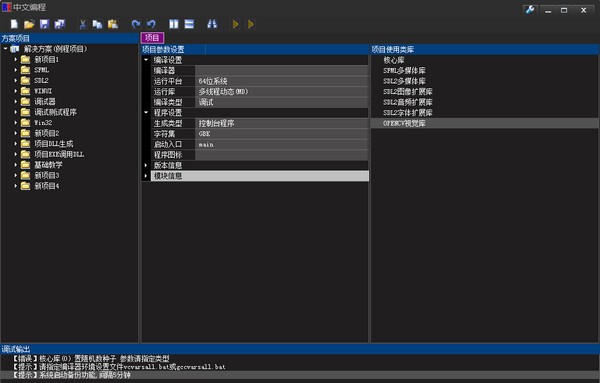Click the 项目使用类库 panel header
This screenshot has height=383, width=600.
pyautogui.click(x=484, y=49)
